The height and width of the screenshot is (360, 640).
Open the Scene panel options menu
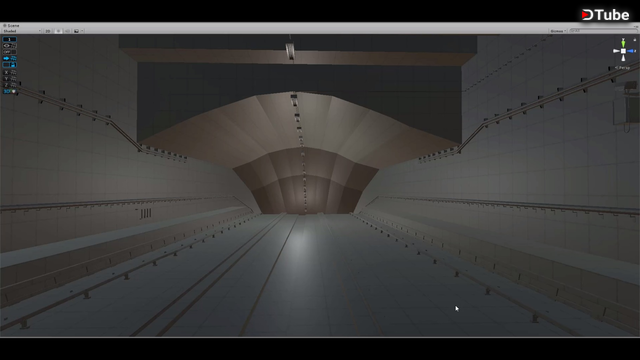coord(636,27)
